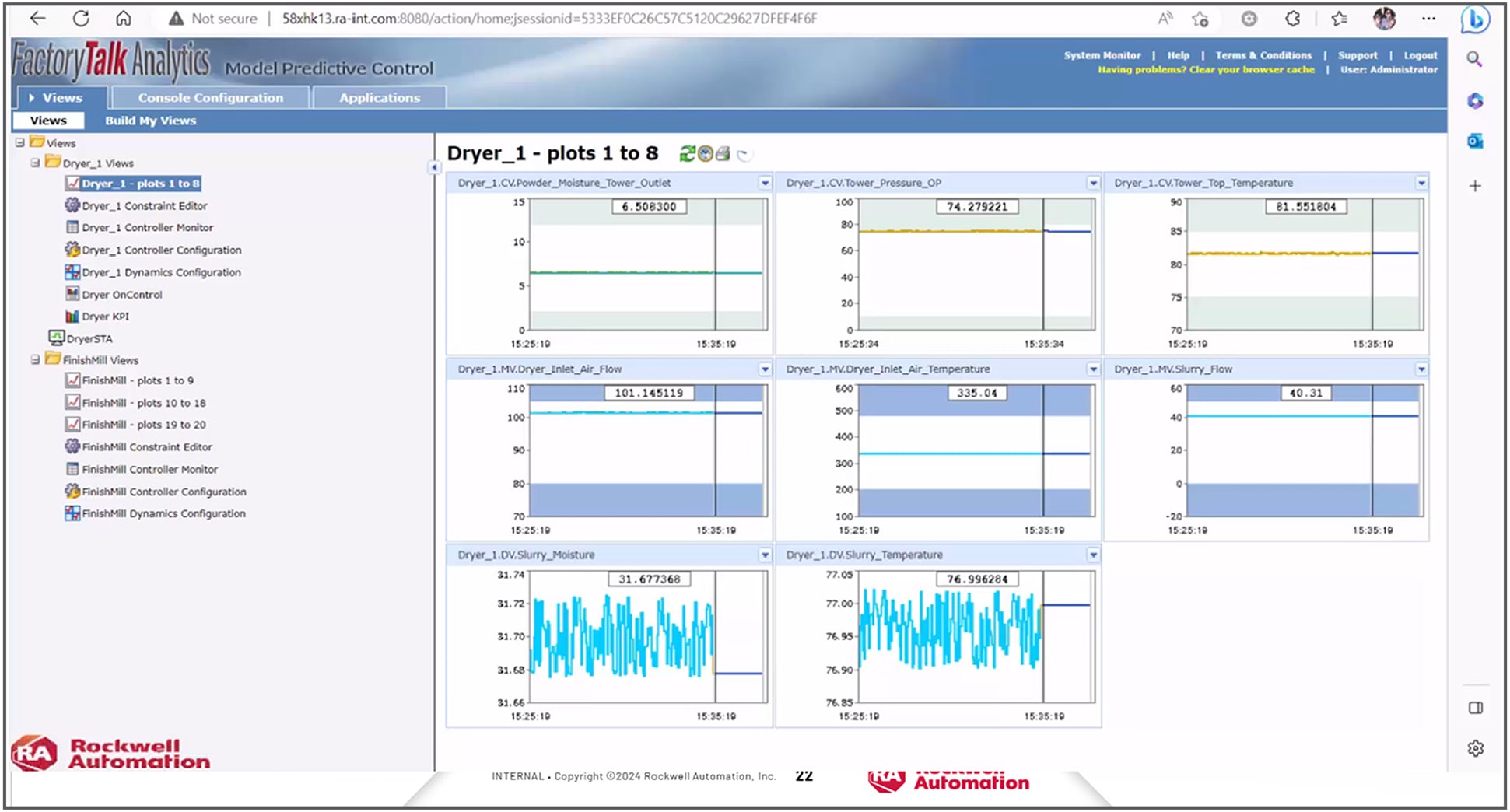Viewport: 1510px width, 812px height.
Task: Select the Build My Views sub-tab
Action: (151, 121)
